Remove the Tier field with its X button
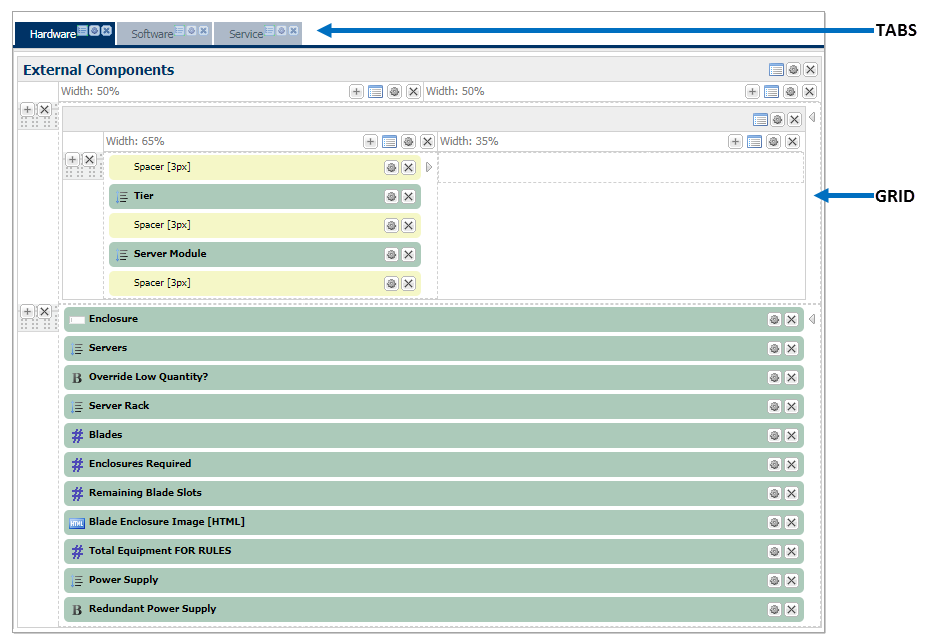931x642 pixels. click(x=409, y=196)
